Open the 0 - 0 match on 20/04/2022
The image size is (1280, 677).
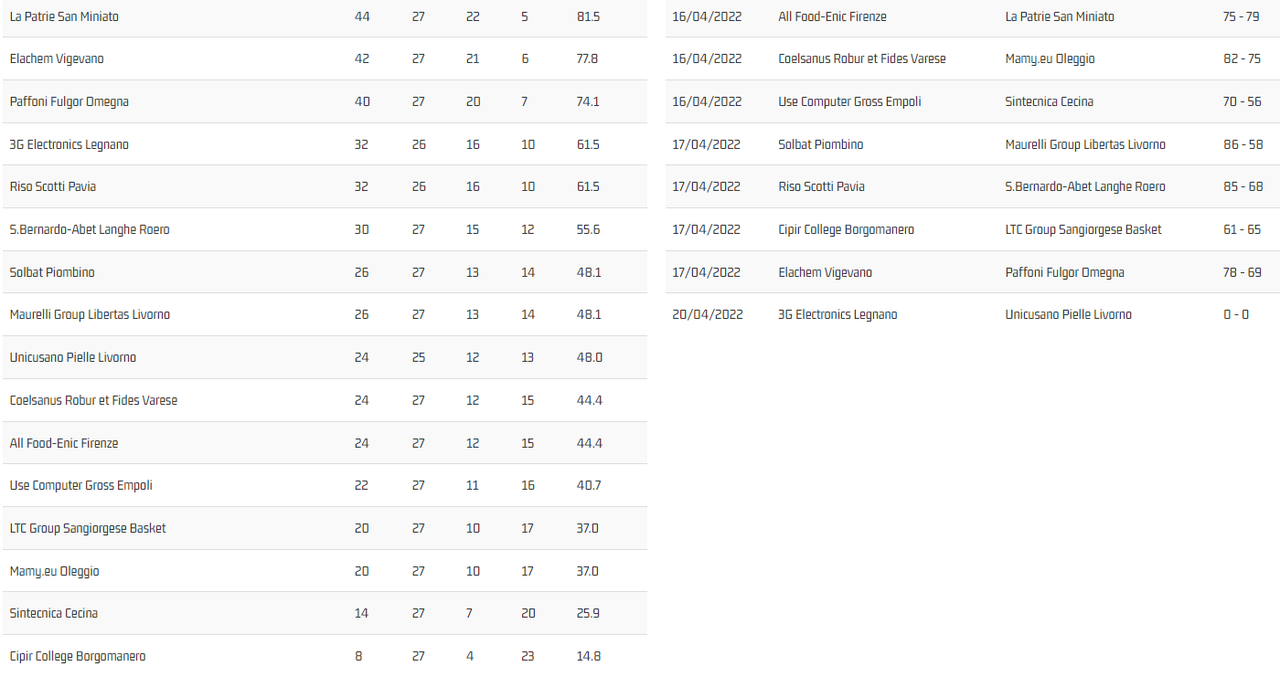pos(1236,315)
